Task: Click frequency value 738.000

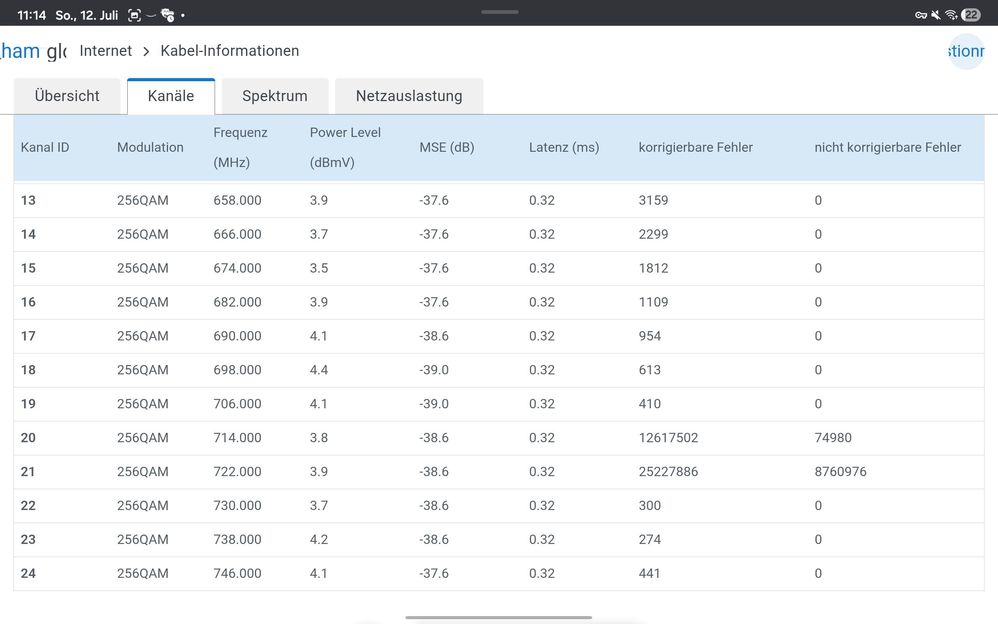Action: click(237, 539)
